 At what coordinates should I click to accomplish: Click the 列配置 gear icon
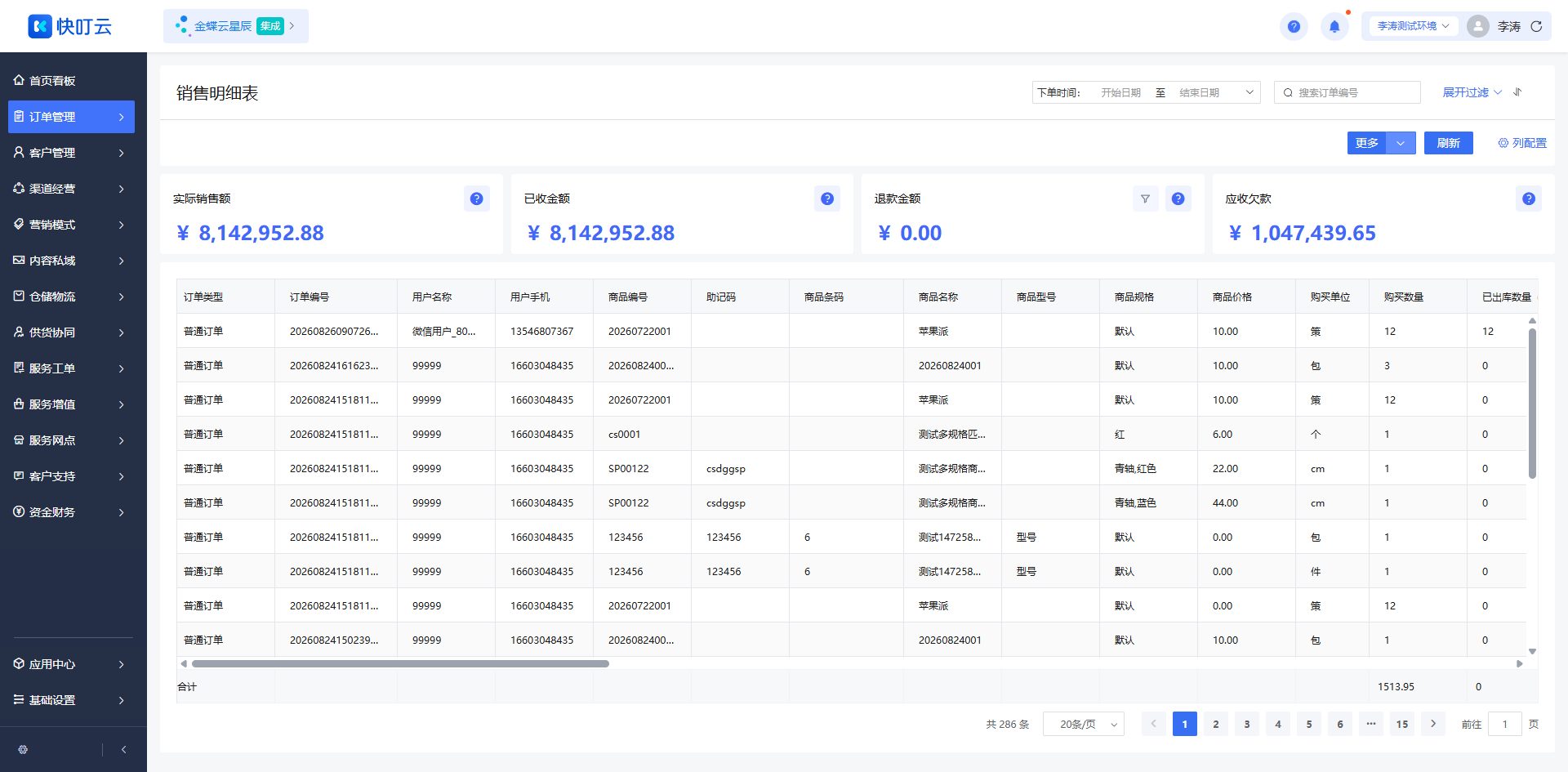coord(1503,143)
